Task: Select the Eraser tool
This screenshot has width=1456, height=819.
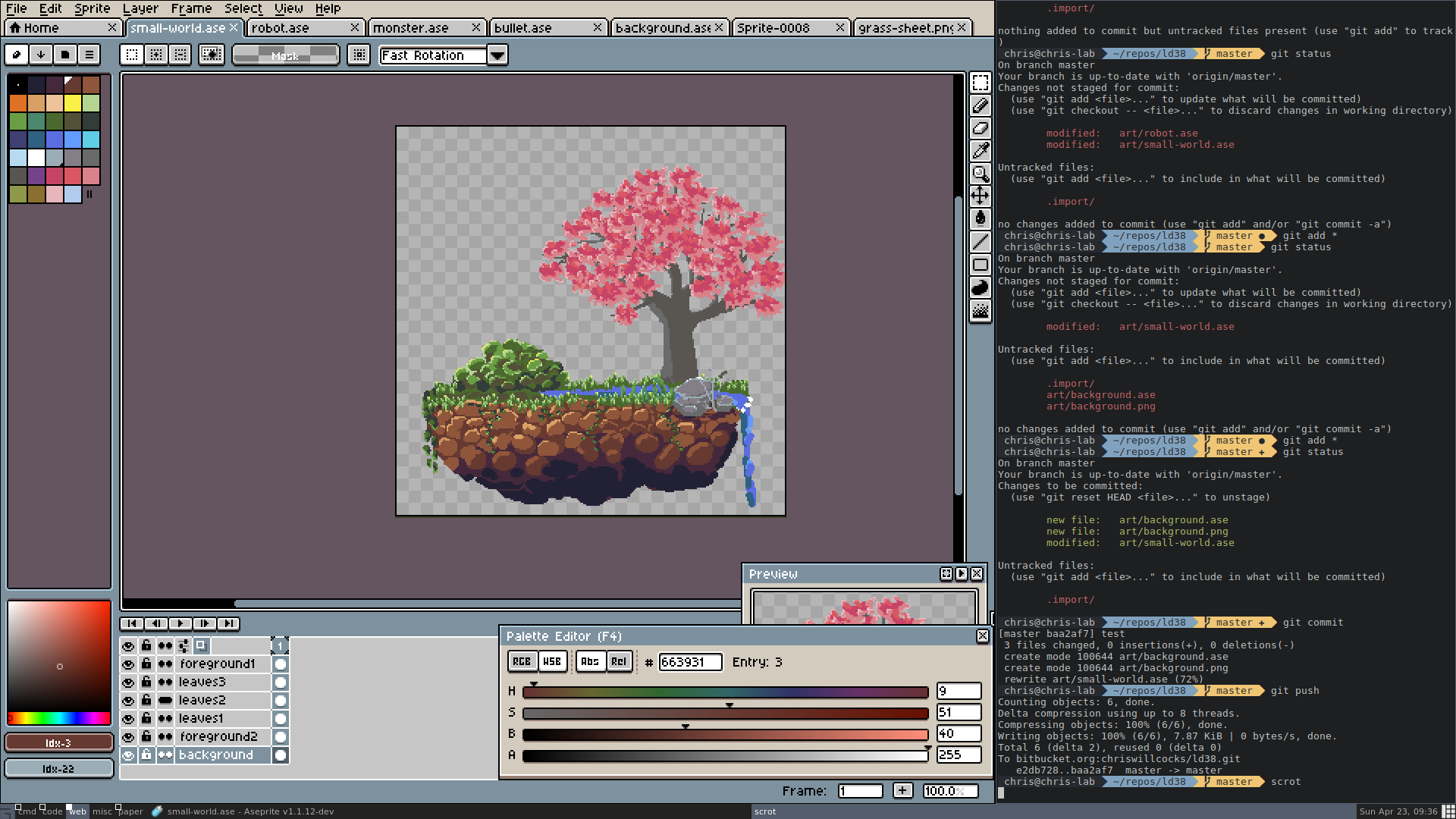Action: click(981, 128)
